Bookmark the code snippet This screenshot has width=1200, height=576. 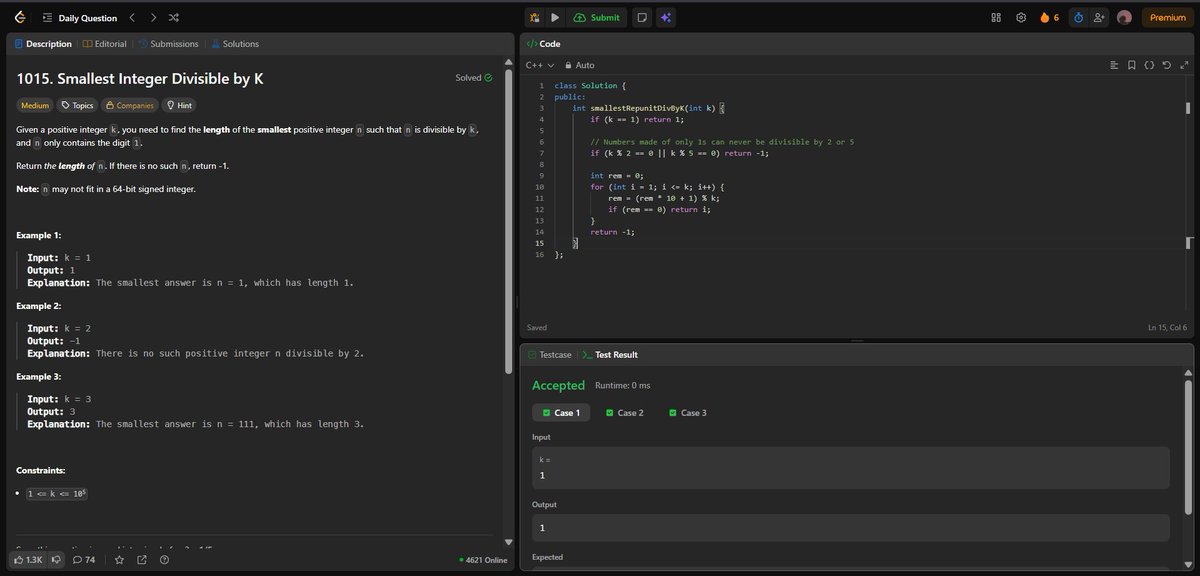point(1132,65)
